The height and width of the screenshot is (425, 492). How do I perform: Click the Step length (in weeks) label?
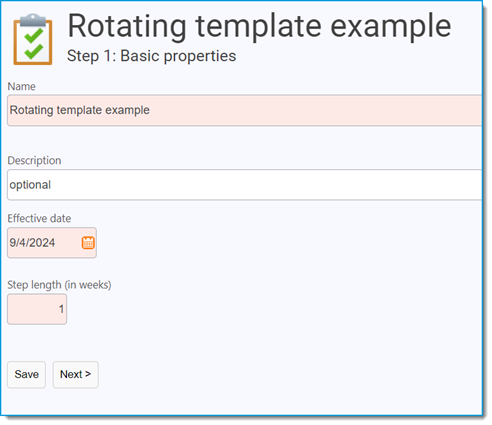pyautogui.click(x=59, y=285)
